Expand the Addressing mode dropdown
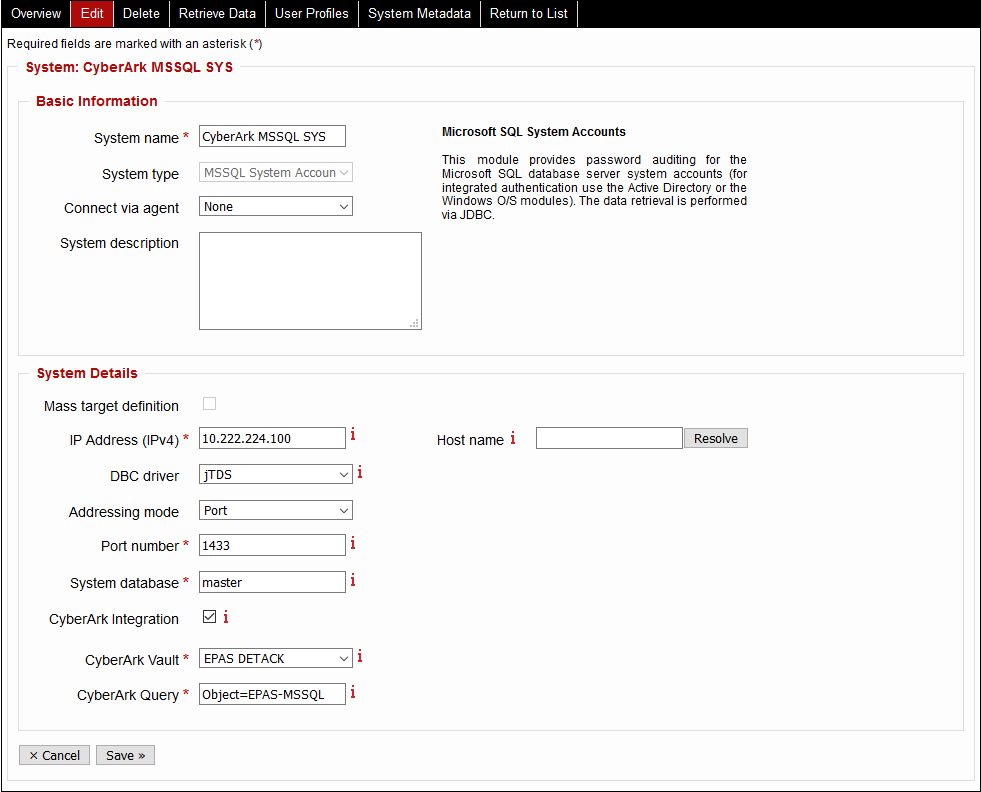Viewport: 981px width, 792px height. 275,510
